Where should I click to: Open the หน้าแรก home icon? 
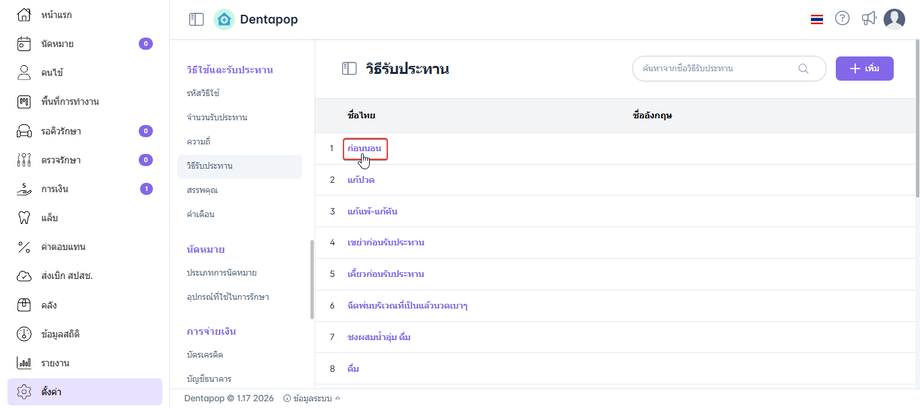coord(24,15)
